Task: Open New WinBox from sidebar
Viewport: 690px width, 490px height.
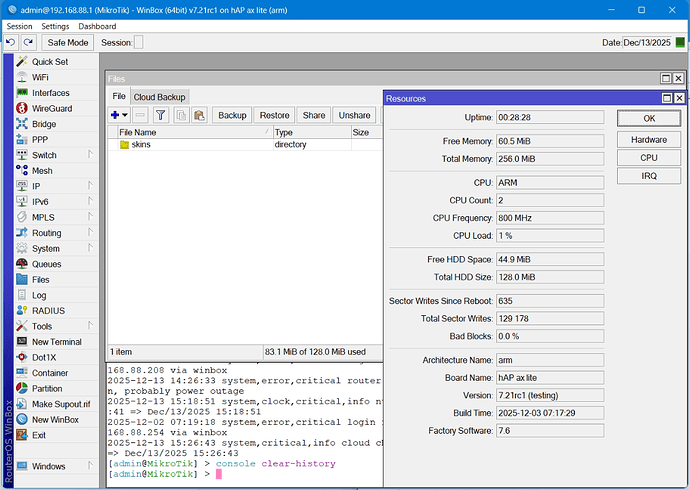Action: coord(56,420)
